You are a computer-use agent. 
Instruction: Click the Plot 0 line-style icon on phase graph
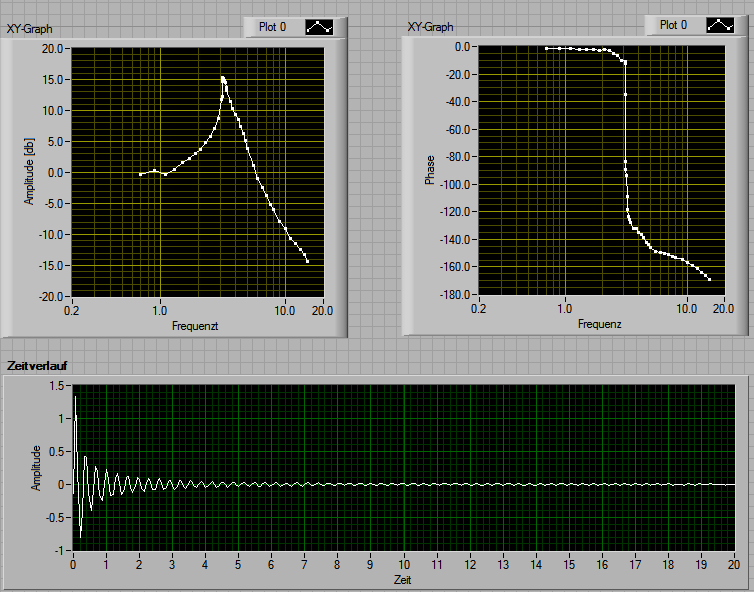(x=720, y=25)
